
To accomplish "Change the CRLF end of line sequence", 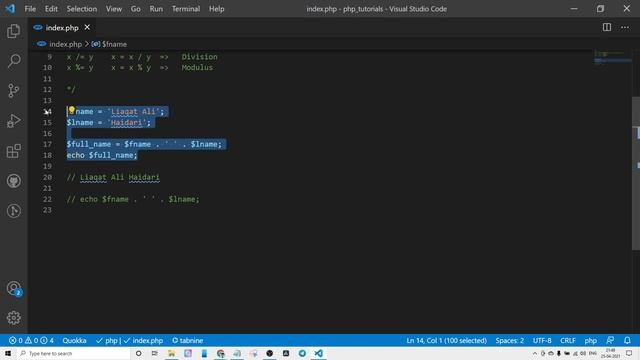I will click(568, 340).
